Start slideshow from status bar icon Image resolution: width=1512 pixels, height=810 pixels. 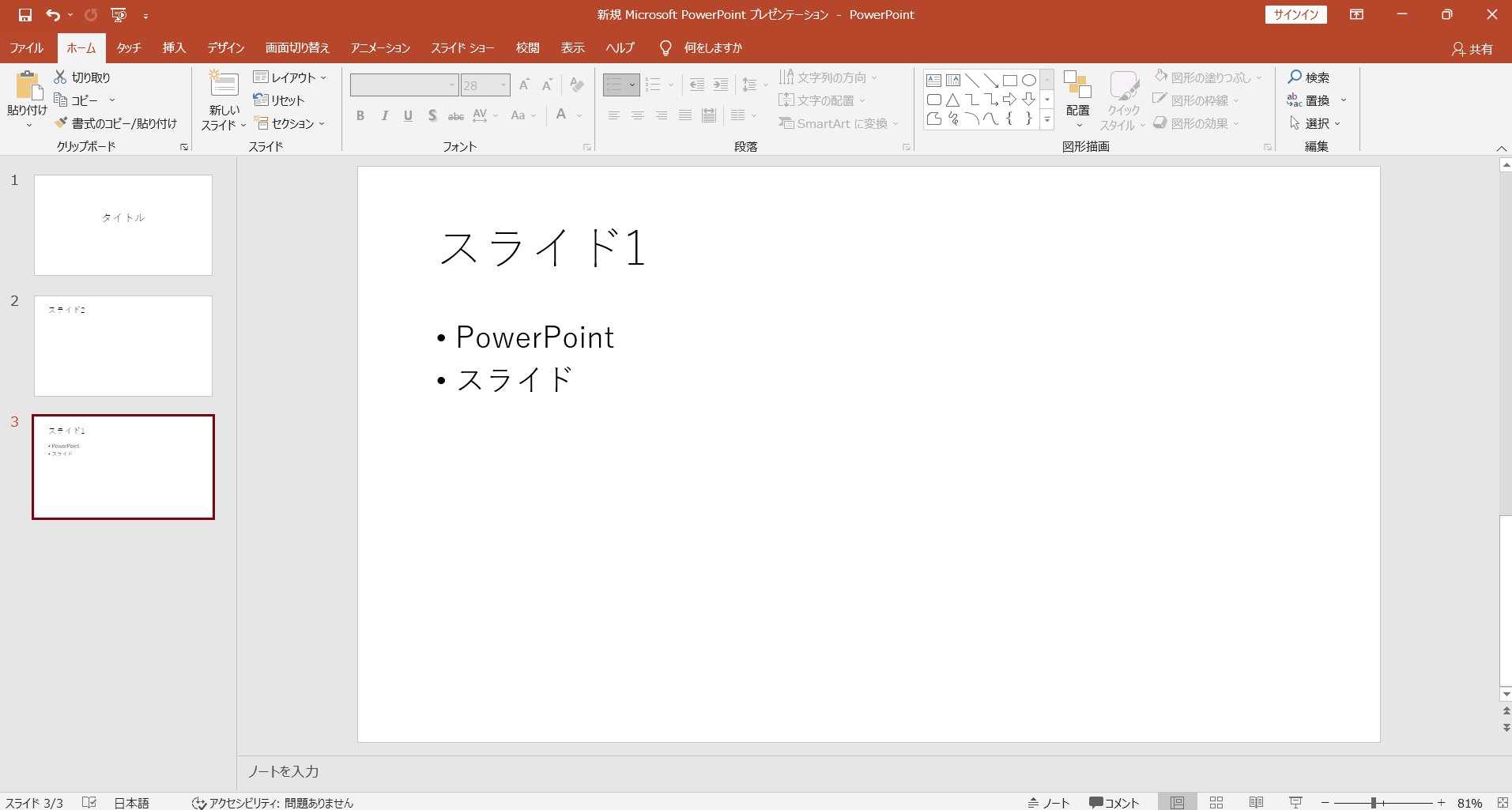1295,802
